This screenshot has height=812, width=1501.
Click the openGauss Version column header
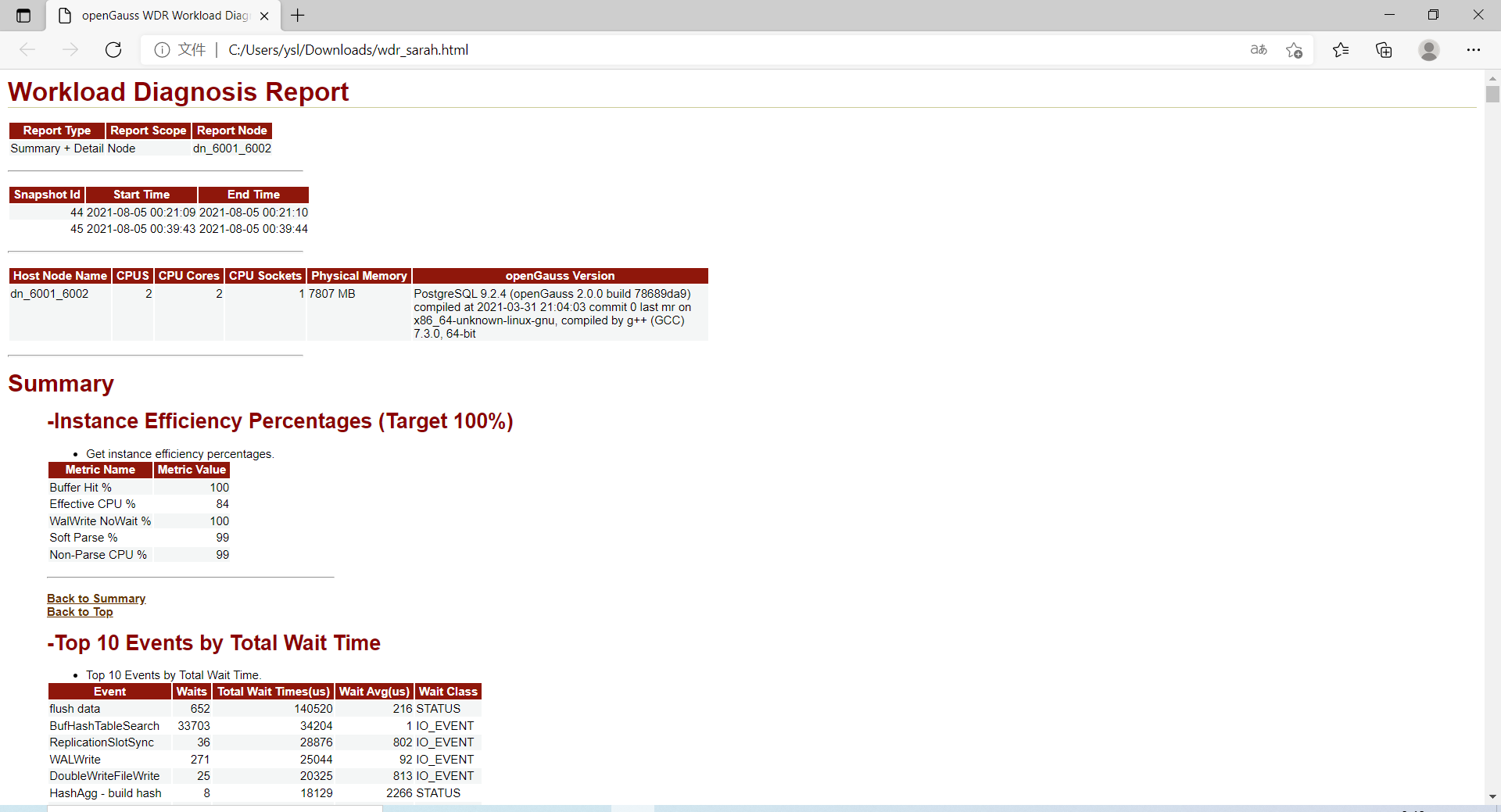click(x=561, y=276)
